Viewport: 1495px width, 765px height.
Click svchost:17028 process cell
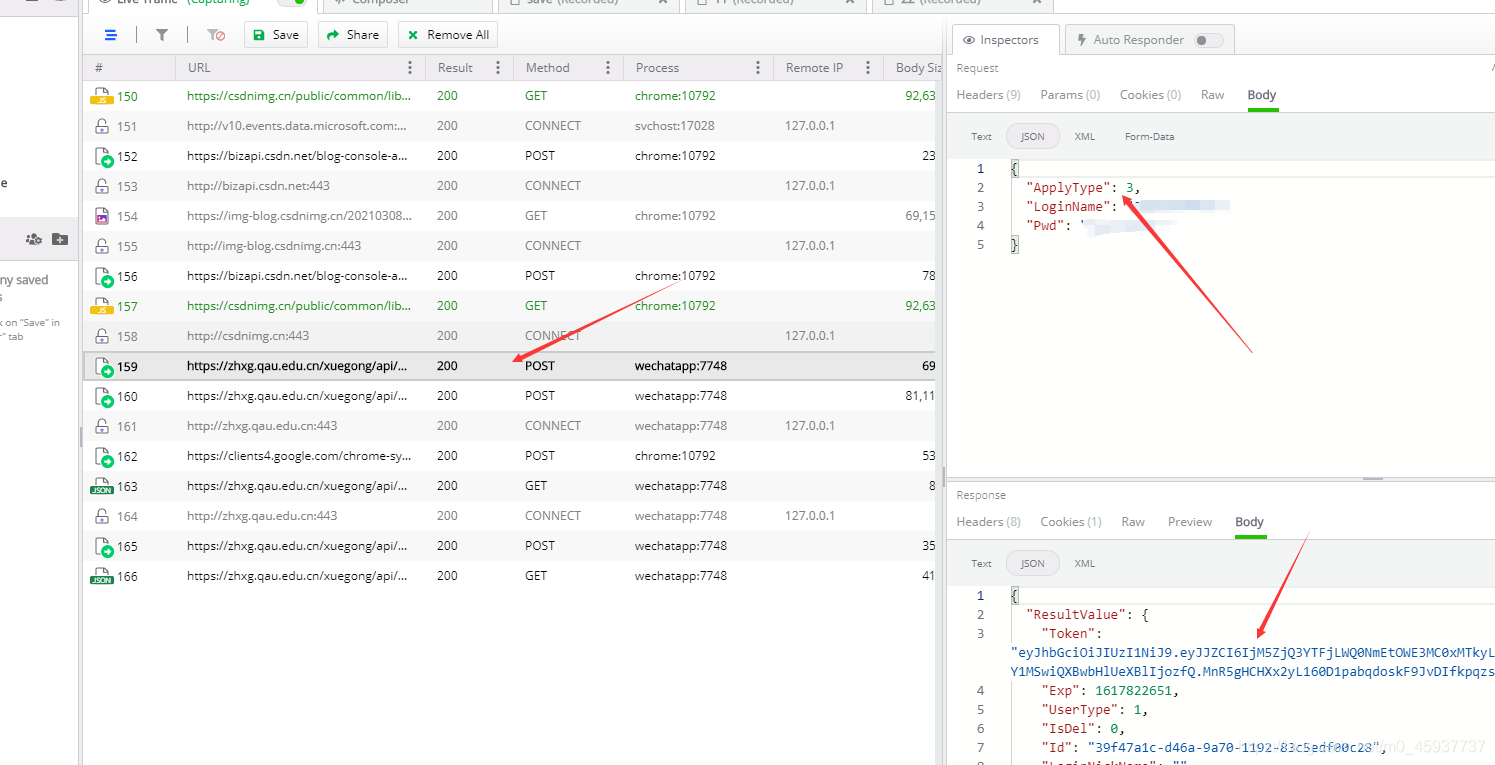pos(674,126)
